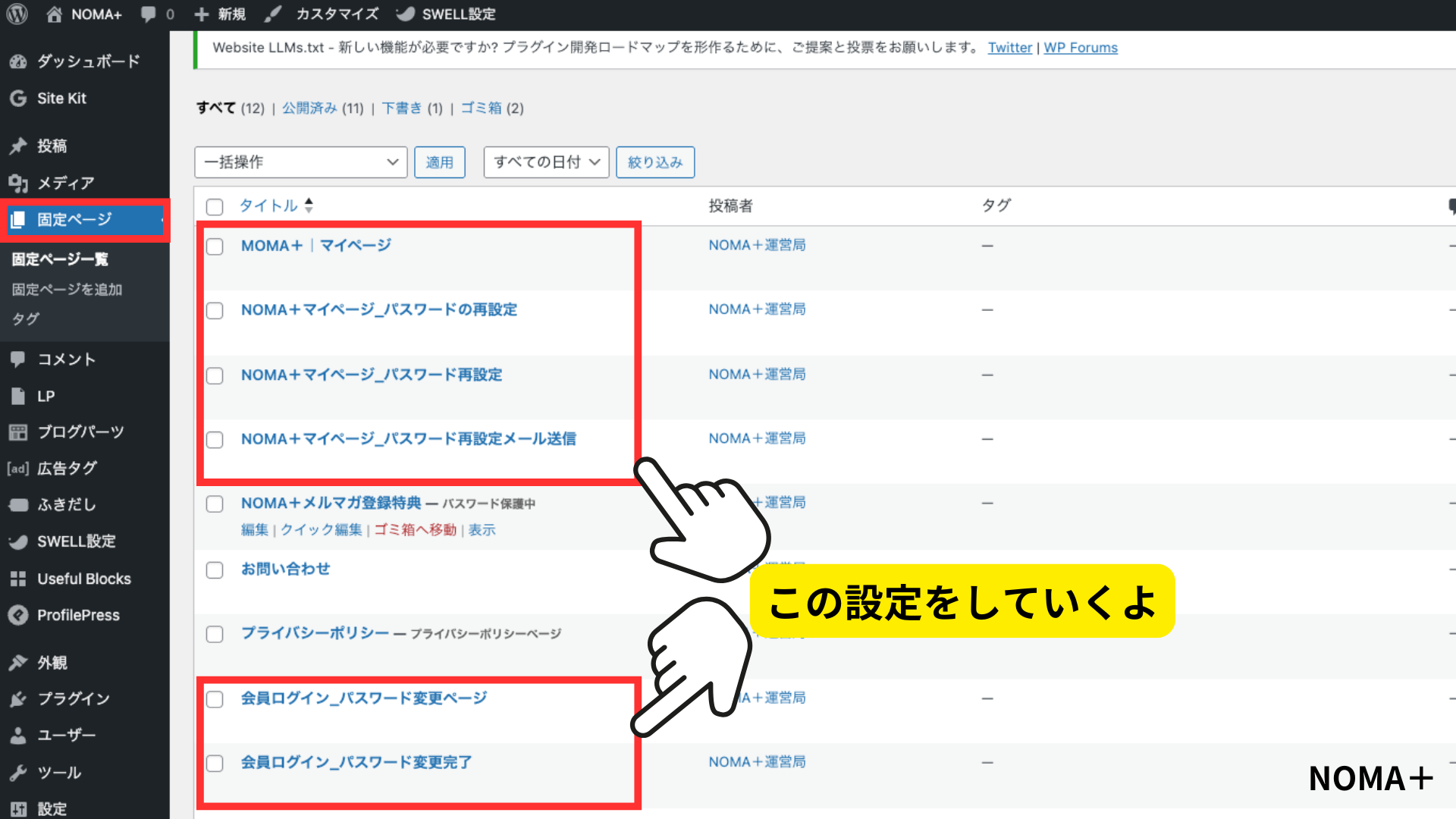Click the ツール wrench icon
Viewport: 1456px width, 819px height.
[x=18, y=773]
